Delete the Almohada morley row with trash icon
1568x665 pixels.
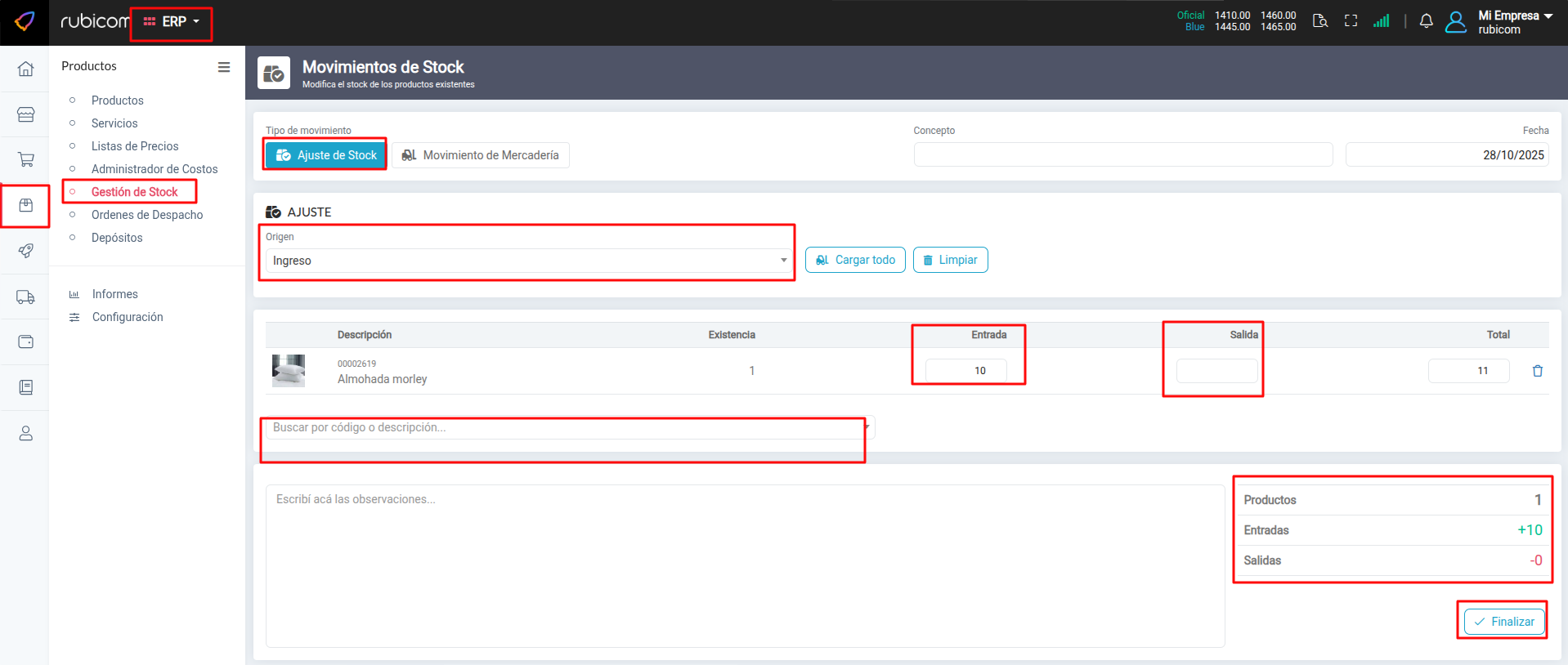(x=1537, y=371)
